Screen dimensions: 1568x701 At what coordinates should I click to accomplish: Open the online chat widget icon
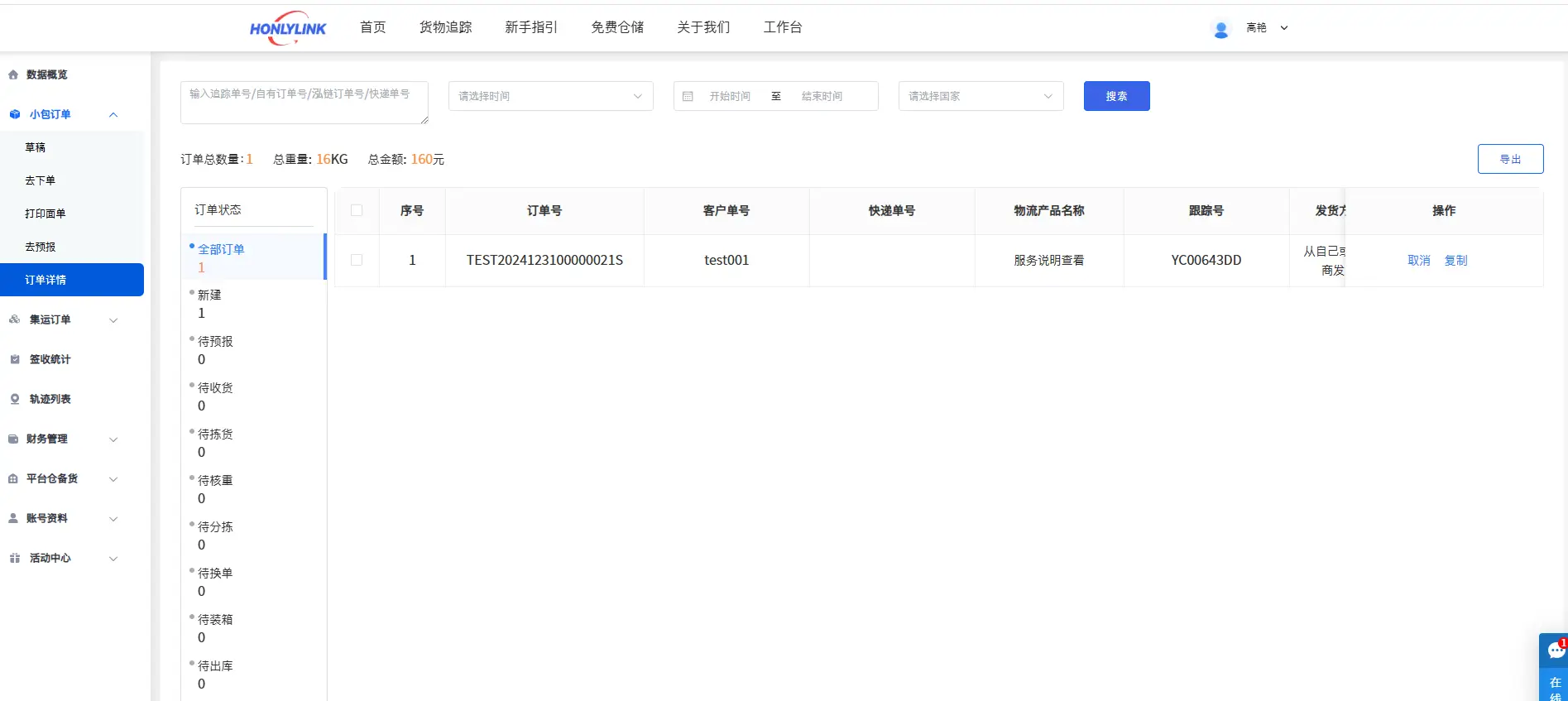tap(1554, 651)
